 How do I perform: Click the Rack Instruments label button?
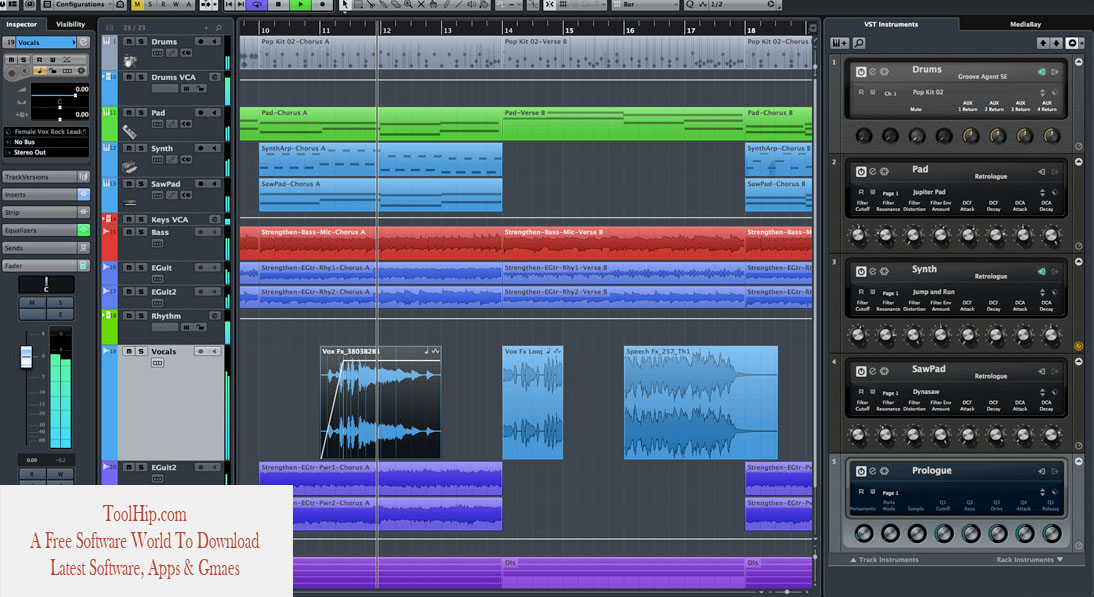pyautogui.click(x=1029, y=559)
